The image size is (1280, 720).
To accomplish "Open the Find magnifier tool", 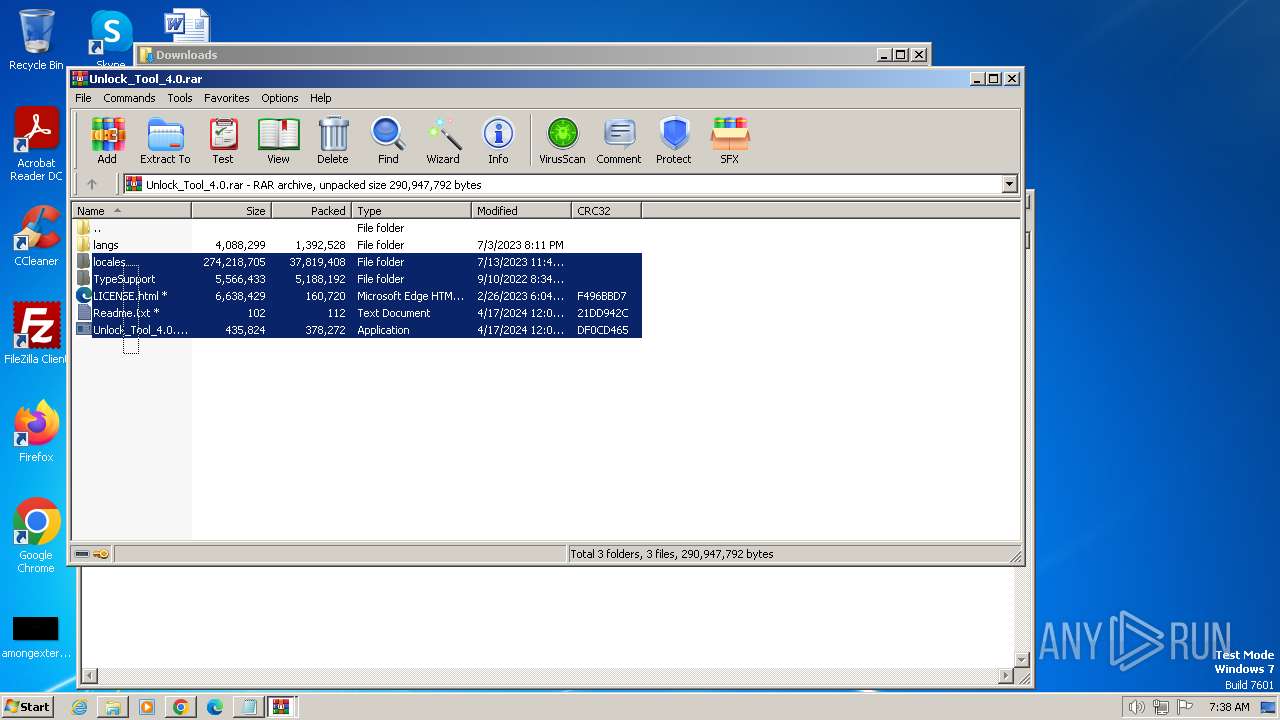I will click(x=388, y=141).
